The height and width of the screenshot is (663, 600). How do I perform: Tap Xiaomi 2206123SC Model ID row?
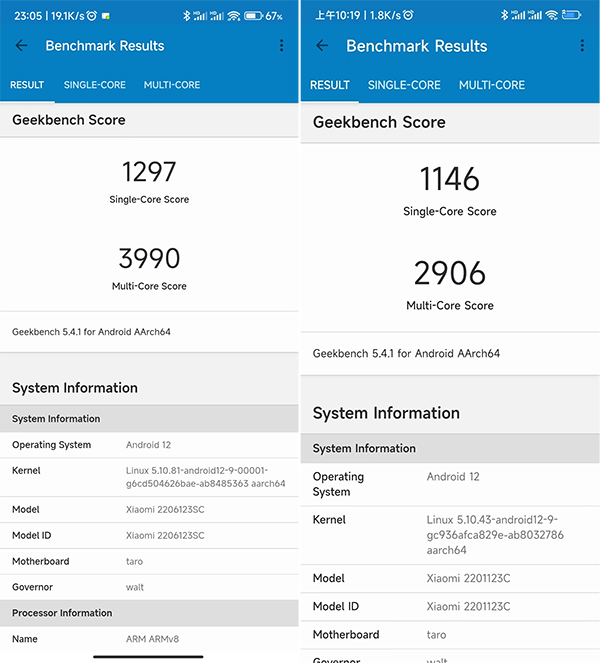pos(150,535)
